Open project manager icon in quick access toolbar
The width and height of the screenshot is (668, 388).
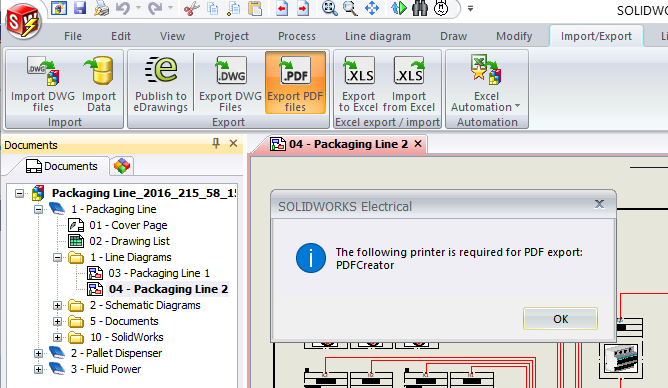pos(59,8)
